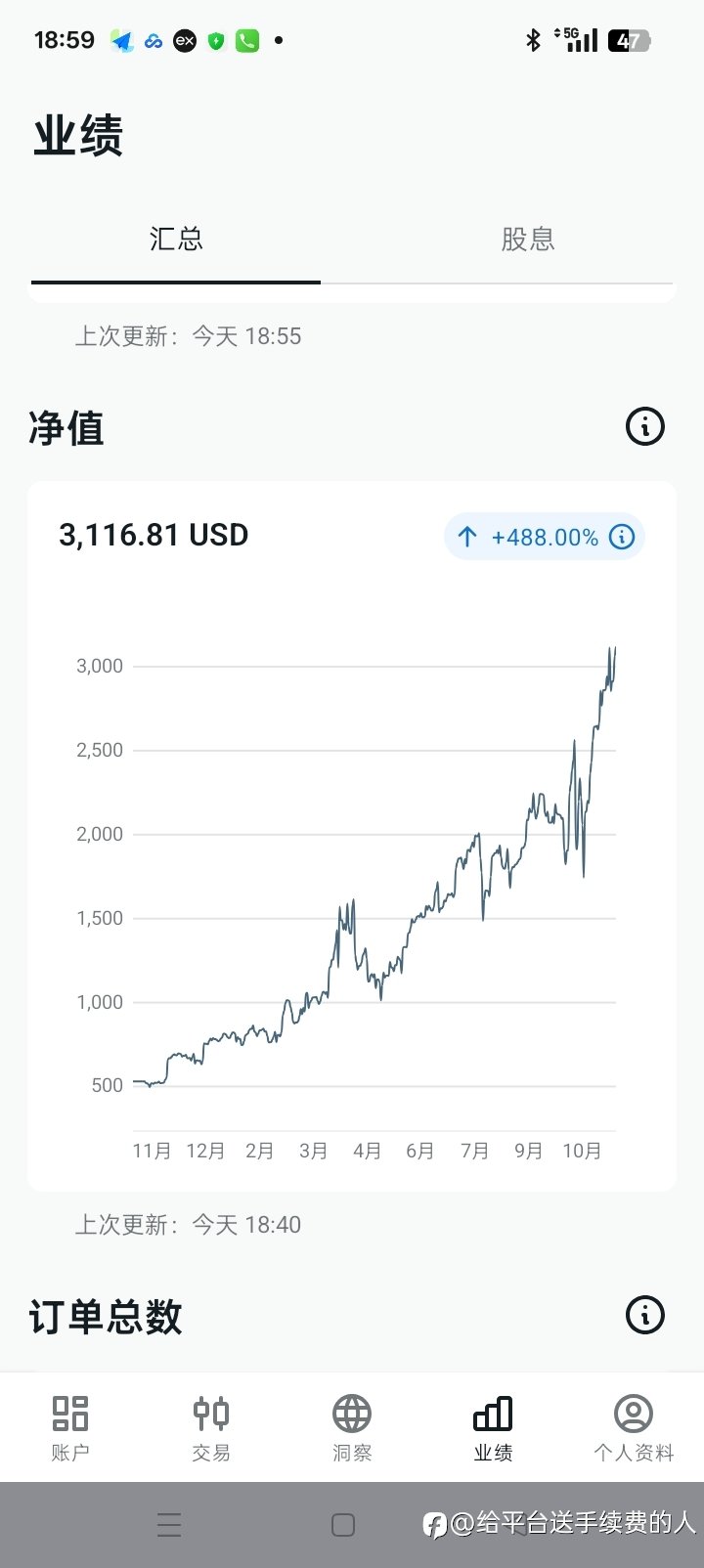Select the 汇总 tab
The image size is (704, 1568).
pos(176,240)
